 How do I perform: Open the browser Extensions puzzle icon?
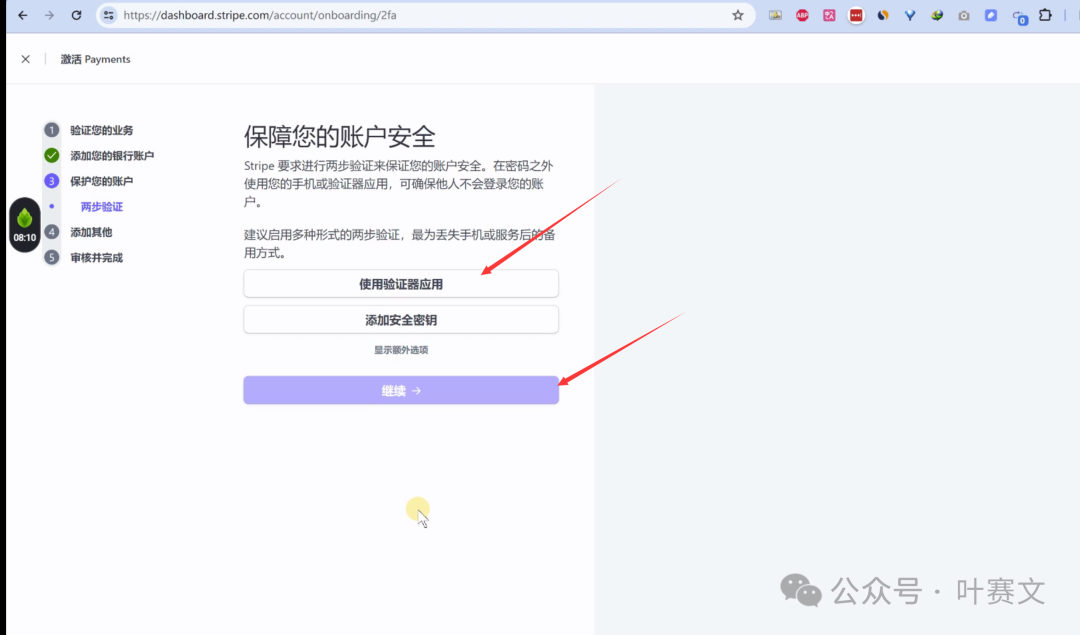click(x=1046, y=16)
